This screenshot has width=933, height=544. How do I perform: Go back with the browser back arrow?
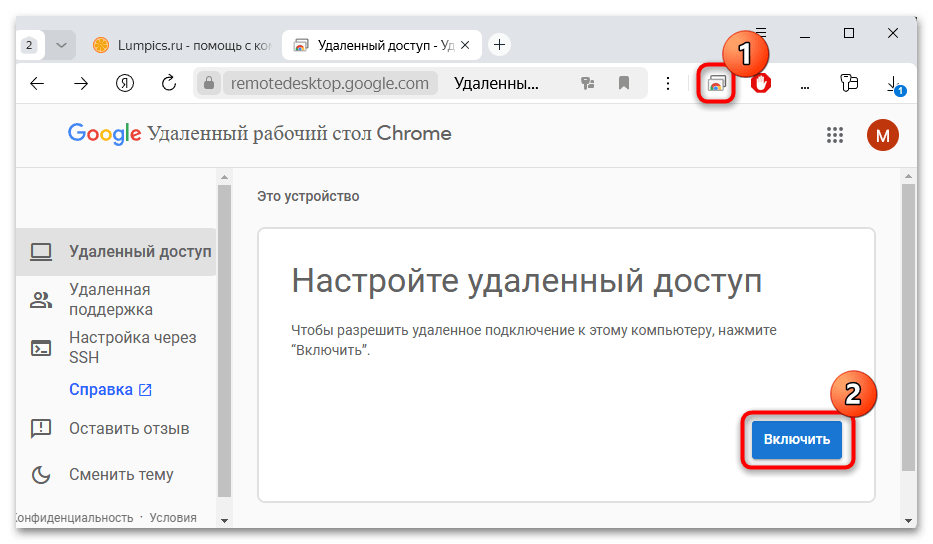37,83
